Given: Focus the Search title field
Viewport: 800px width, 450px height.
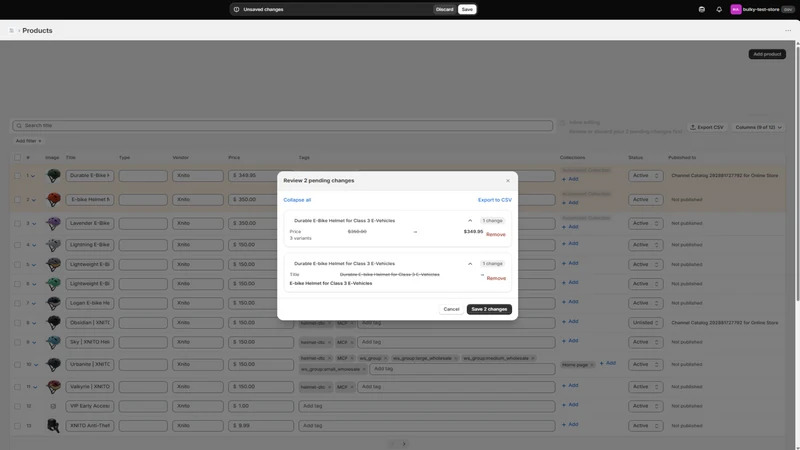Looking at the screenshot, I should [x=283, y=126].
